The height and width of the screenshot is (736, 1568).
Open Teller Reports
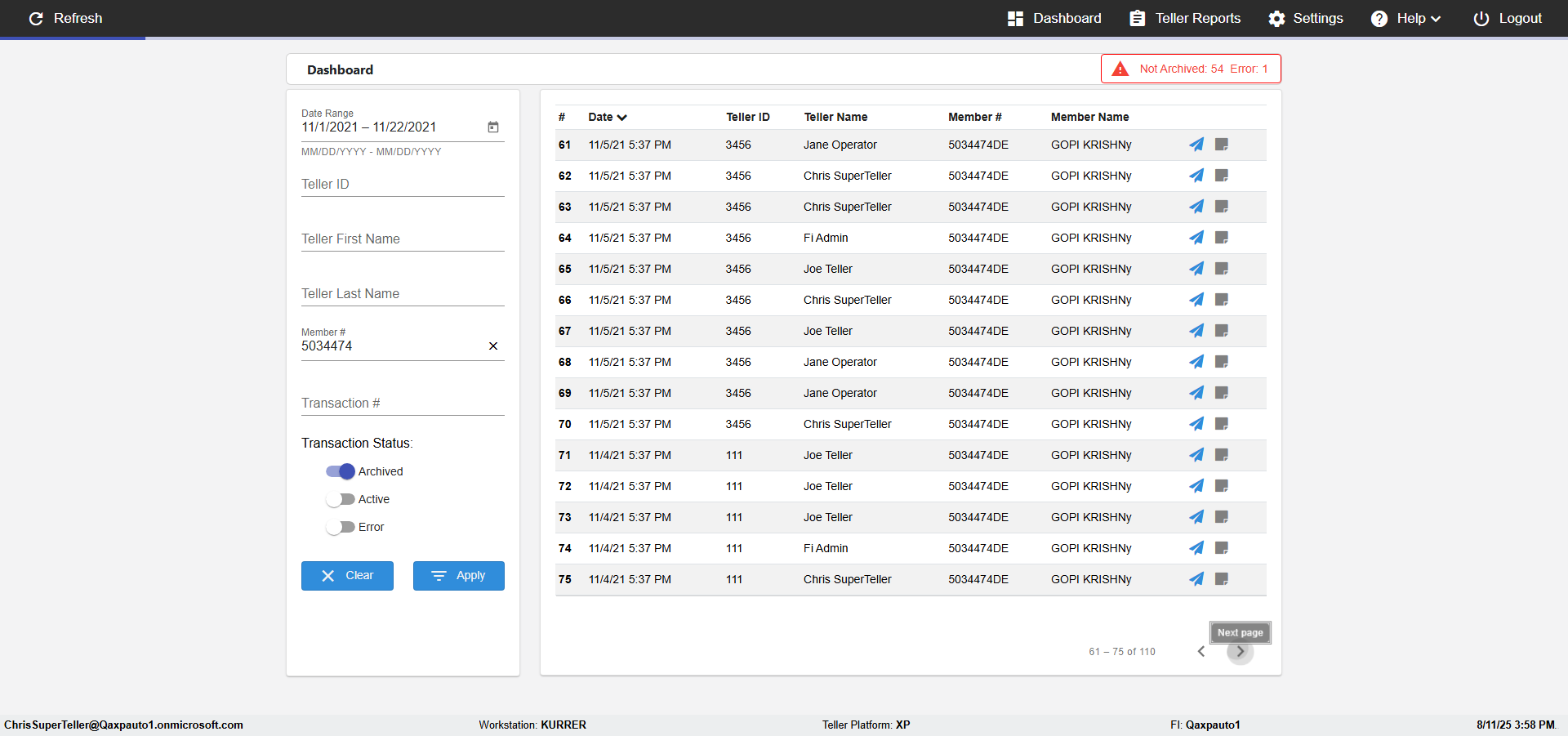[x=1185, y=18]
